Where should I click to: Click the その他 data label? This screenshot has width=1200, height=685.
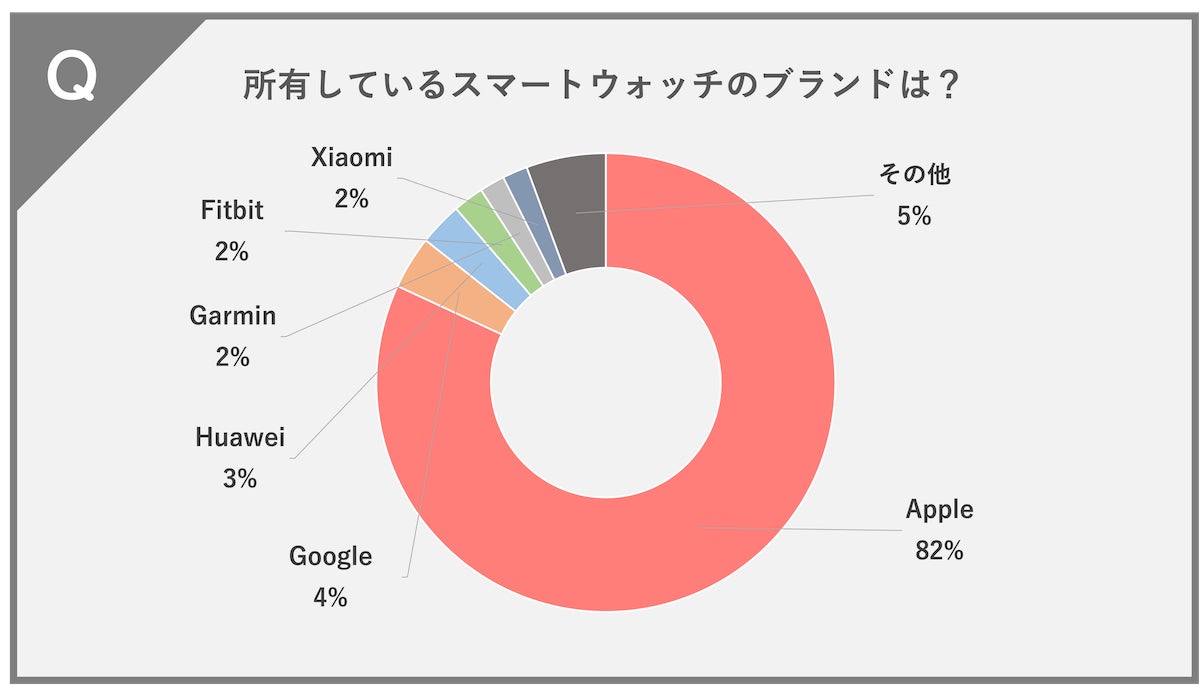click(914, 175)
